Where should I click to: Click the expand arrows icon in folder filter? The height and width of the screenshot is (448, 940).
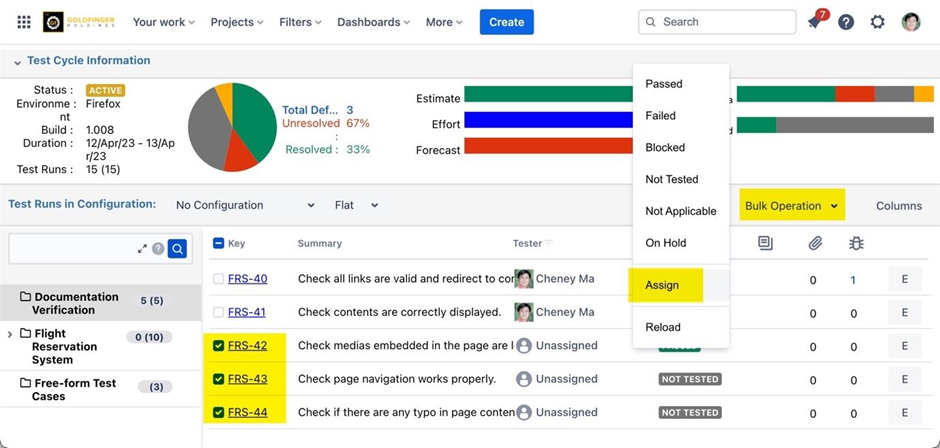pos(142,249)
